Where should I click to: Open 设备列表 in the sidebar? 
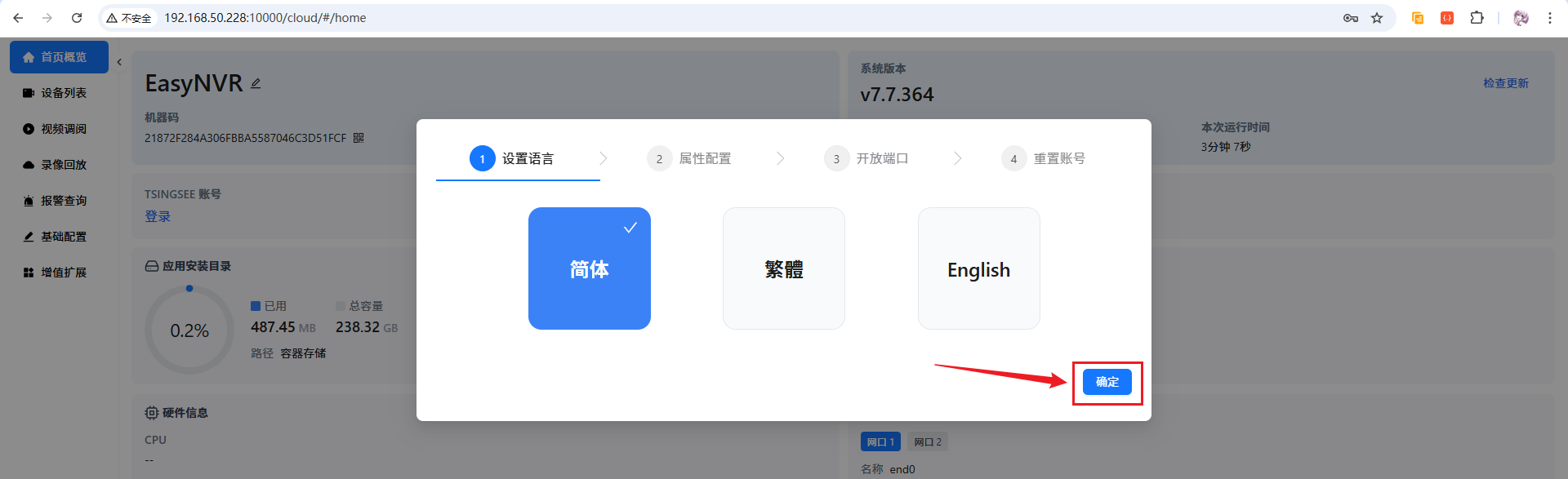click(63, 93)
